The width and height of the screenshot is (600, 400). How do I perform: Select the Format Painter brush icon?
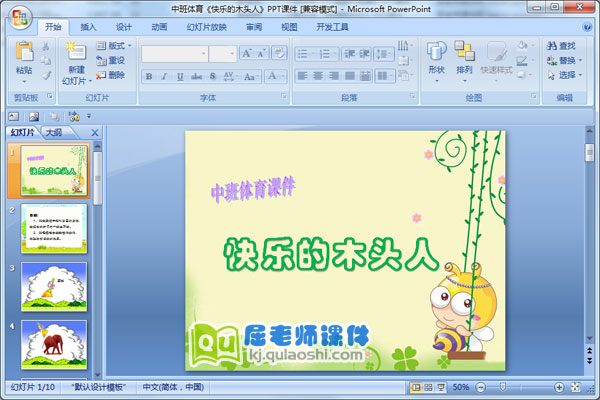[46, 75]
